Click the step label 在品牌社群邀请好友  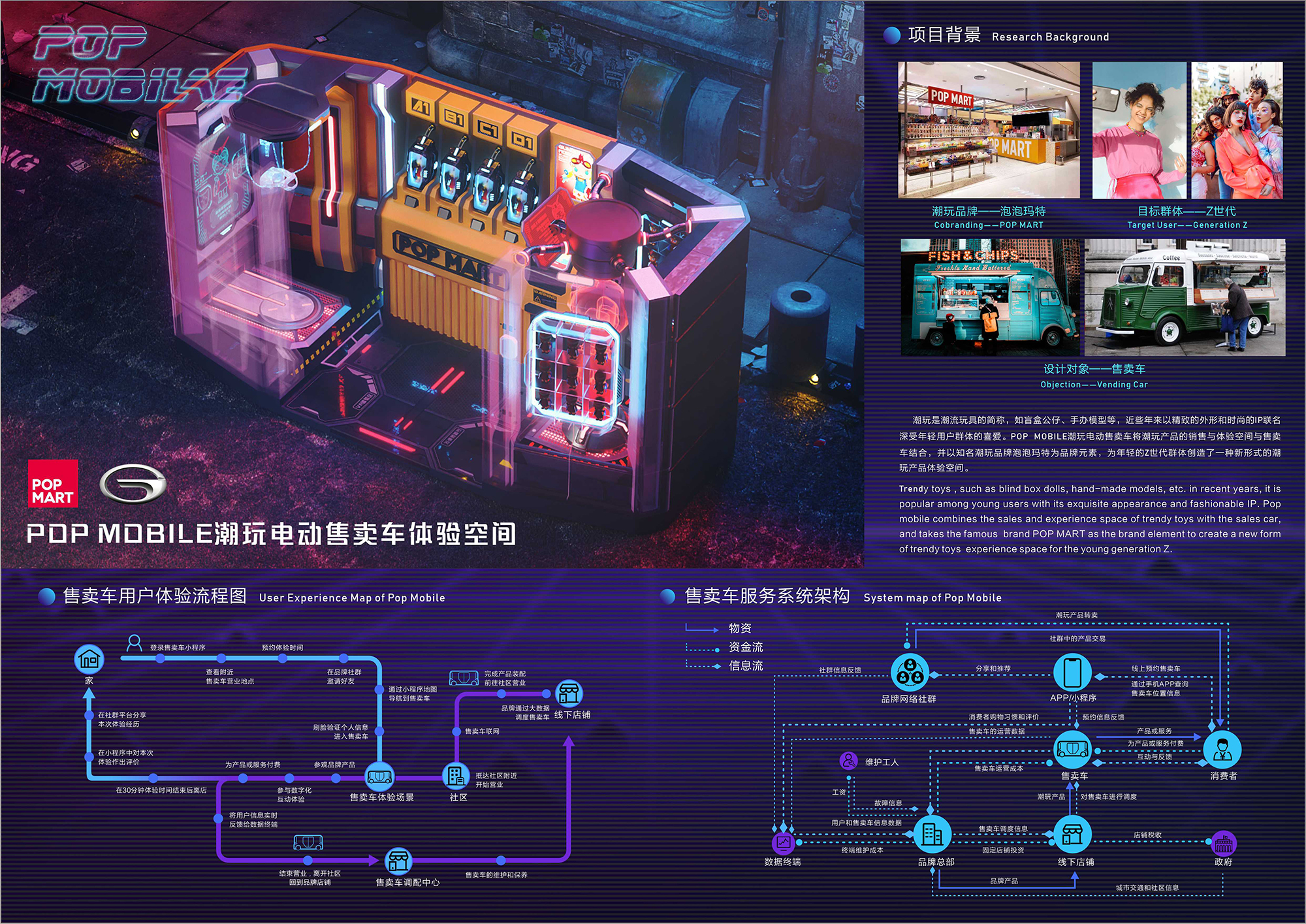(344, 677)
